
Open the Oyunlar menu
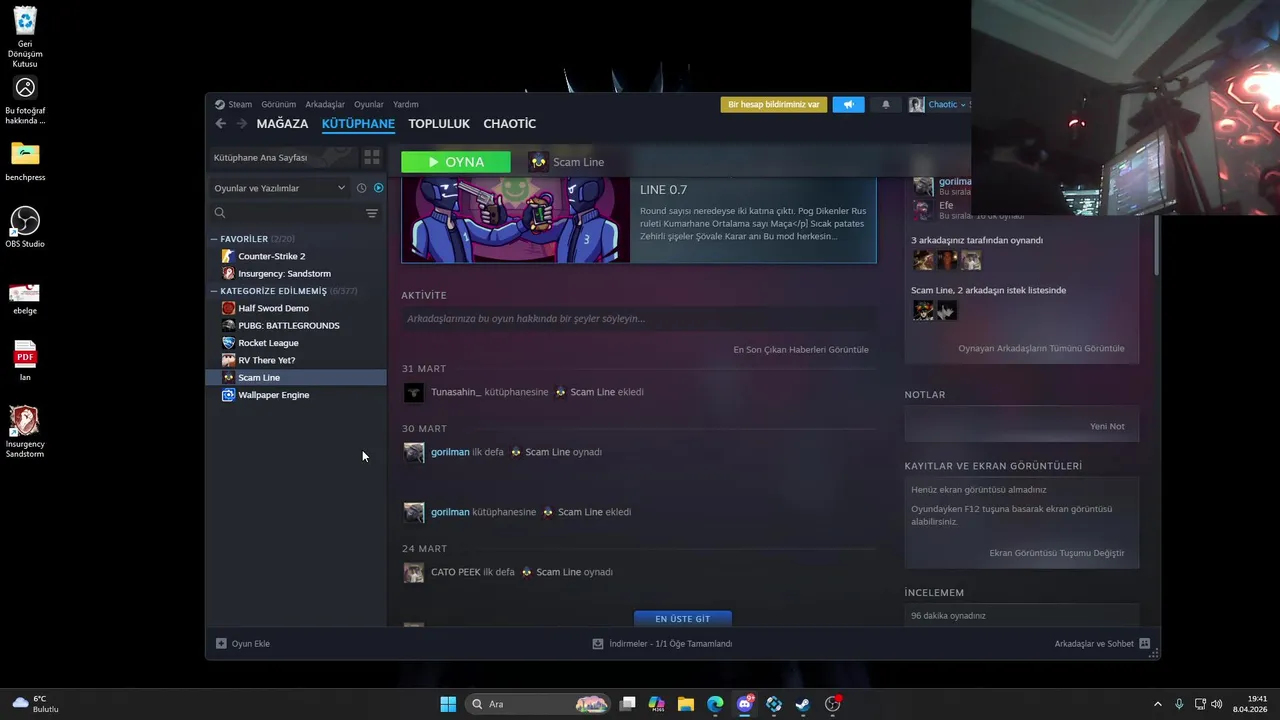pyautogui.click(x=369, y=104)
